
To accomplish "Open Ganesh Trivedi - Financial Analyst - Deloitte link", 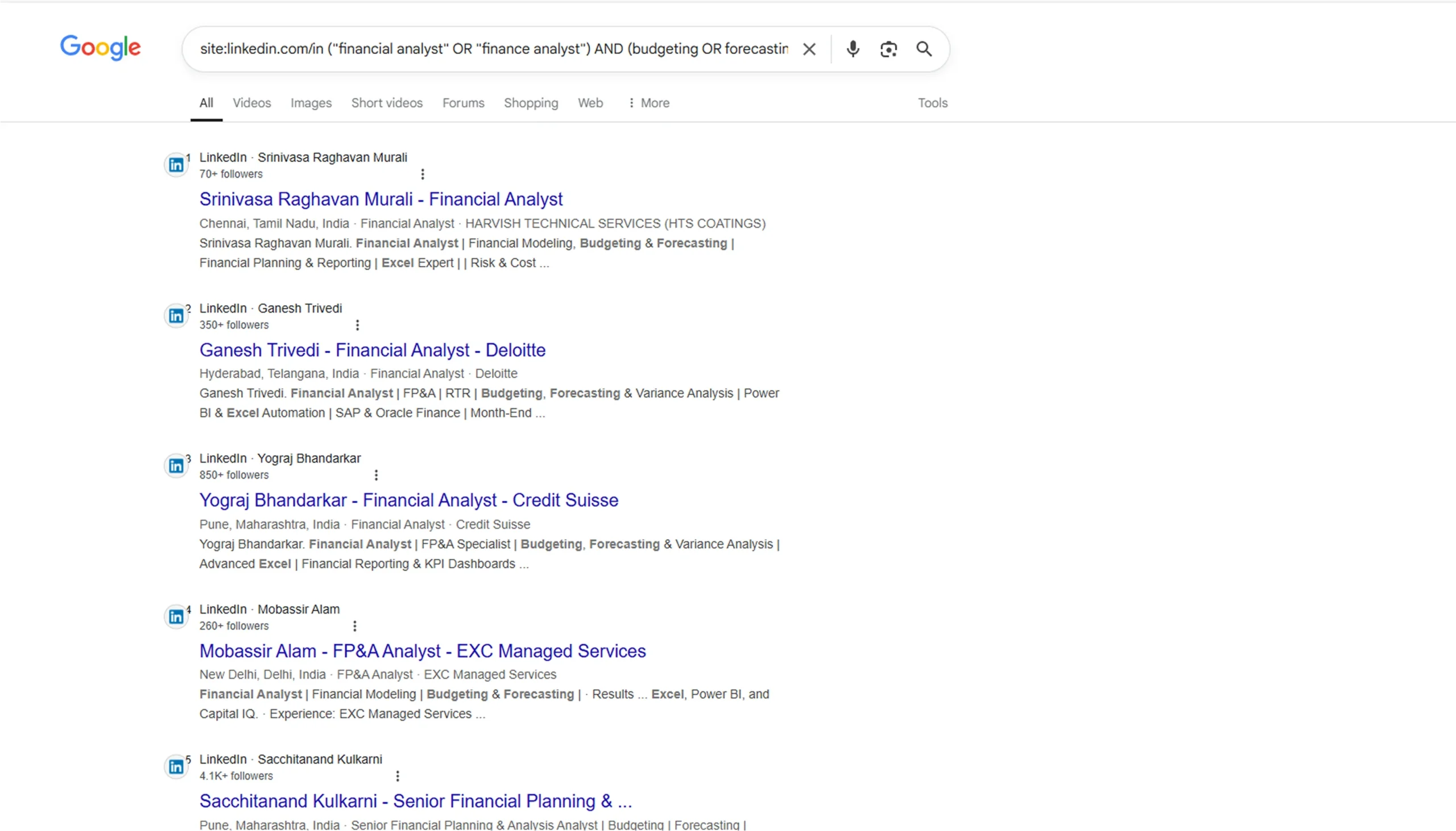I will (x=372, y=350).
